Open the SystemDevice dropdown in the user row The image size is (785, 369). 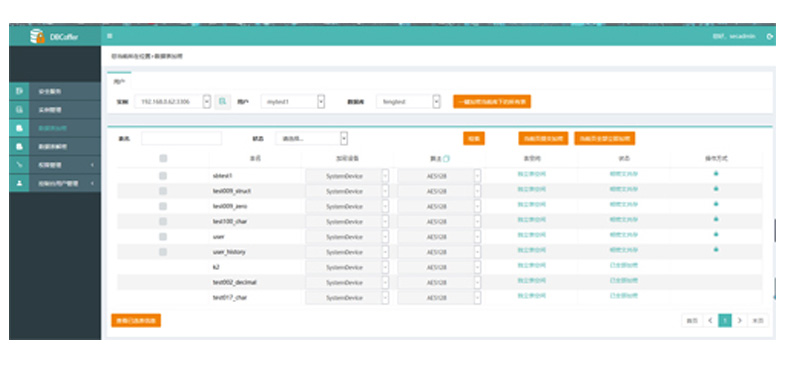347,237
